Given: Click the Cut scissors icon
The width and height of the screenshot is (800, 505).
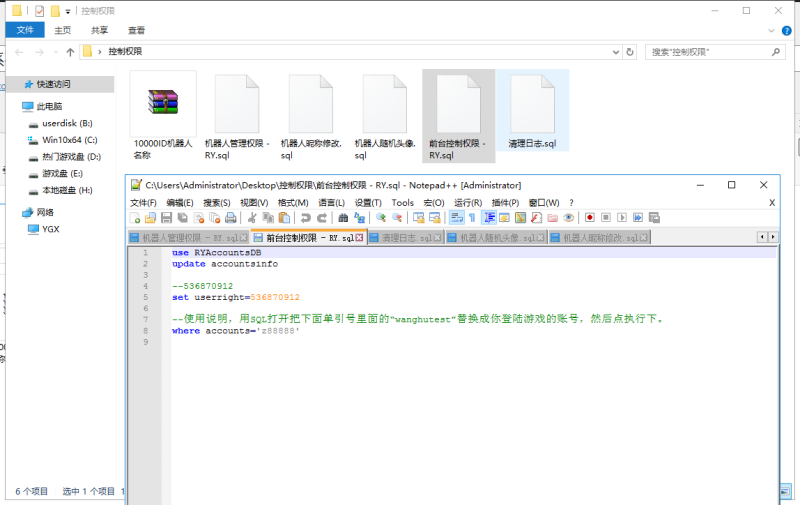Looking at the screenshot, I should pyautogui.click(x=252, y=217).
